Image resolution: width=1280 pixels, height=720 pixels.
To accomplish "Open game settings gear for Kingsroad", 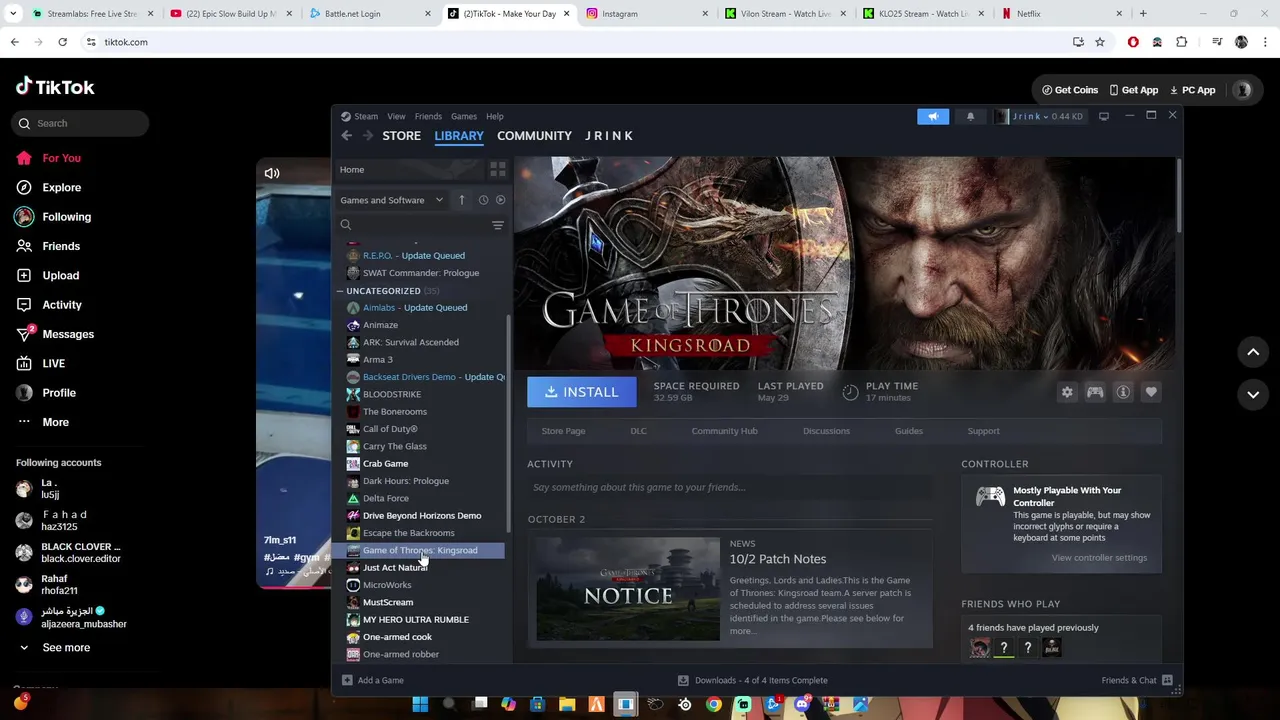I will coord(1067,392).
